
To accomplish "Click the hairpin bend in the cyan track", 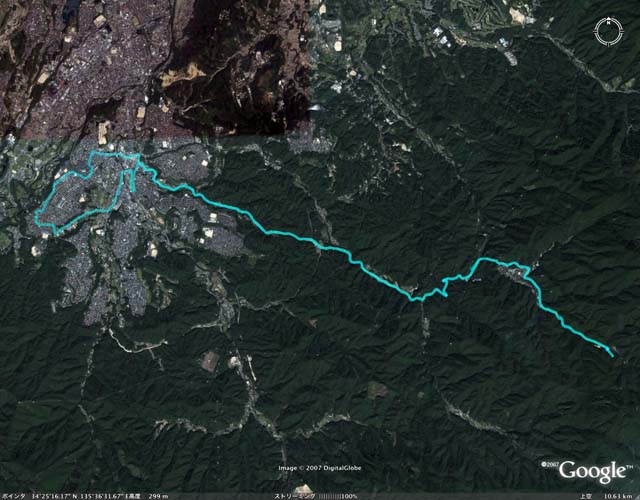I will tap(445, 293).
